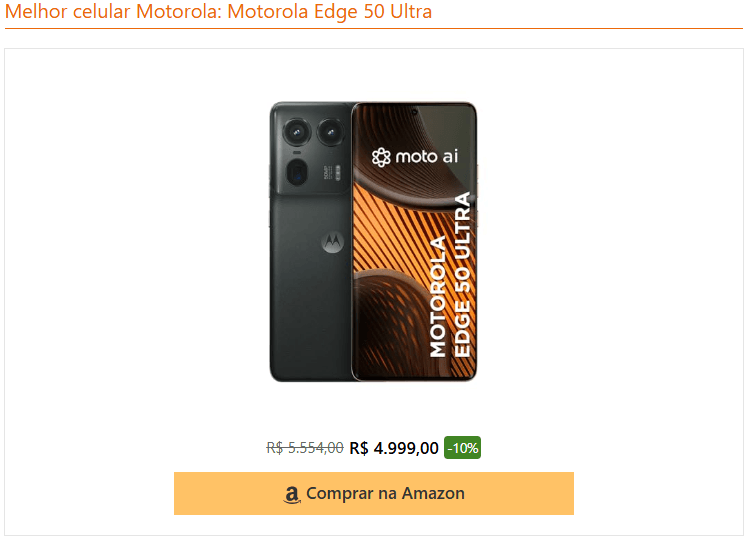Open the Motorola Edge 50 Ultra heading link
The width and height of the screenshot is (747, 536).
(x=218, y=11)
